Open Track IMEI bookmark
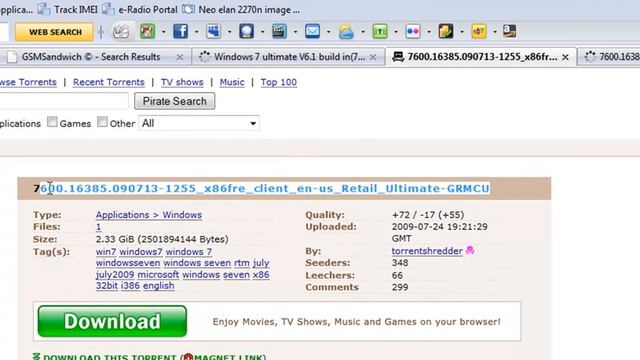Screen dimensions: 640x360 (x=68, y=9)
